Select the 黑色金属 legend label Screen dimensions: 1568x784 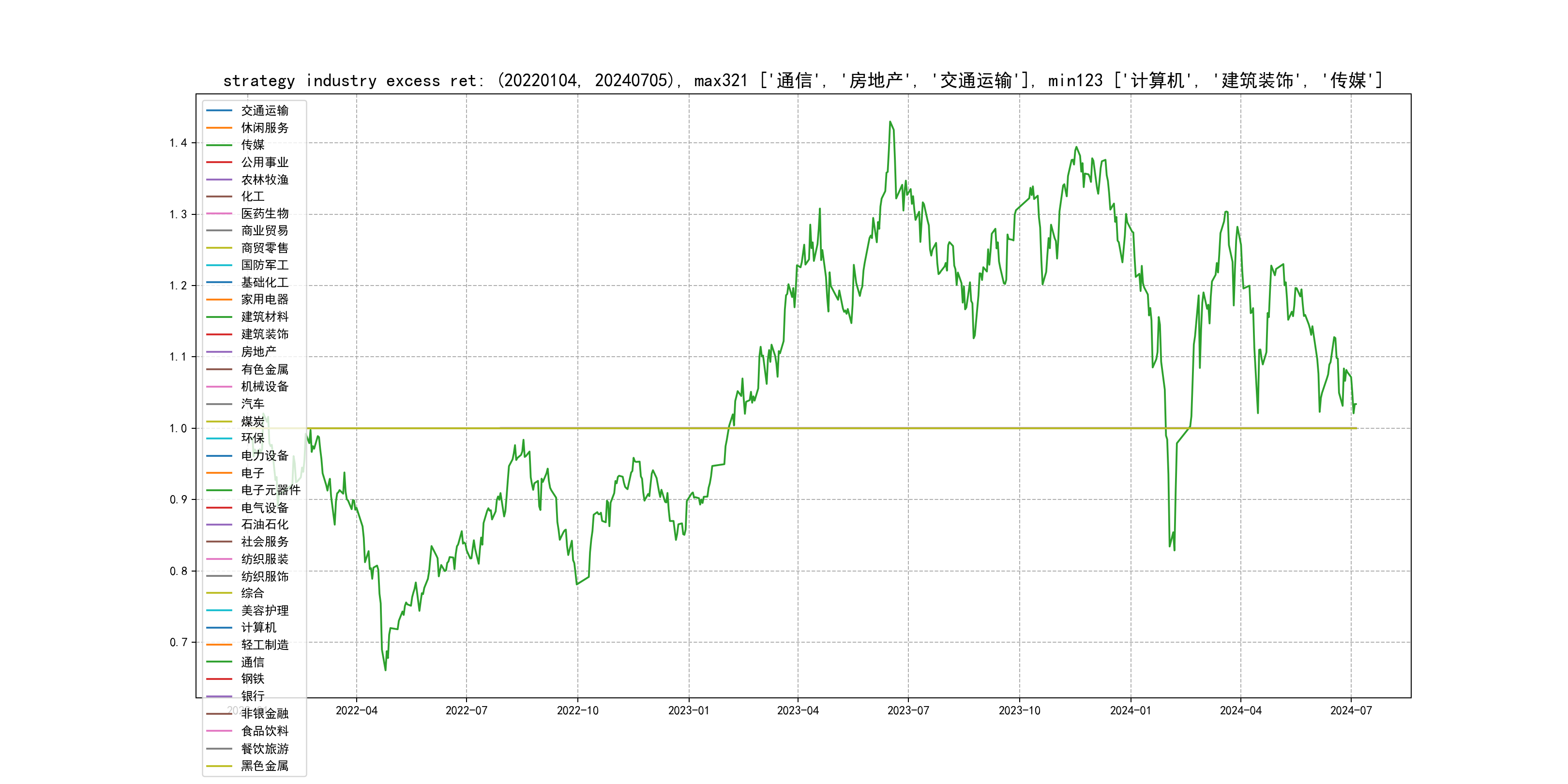(264, 766)
